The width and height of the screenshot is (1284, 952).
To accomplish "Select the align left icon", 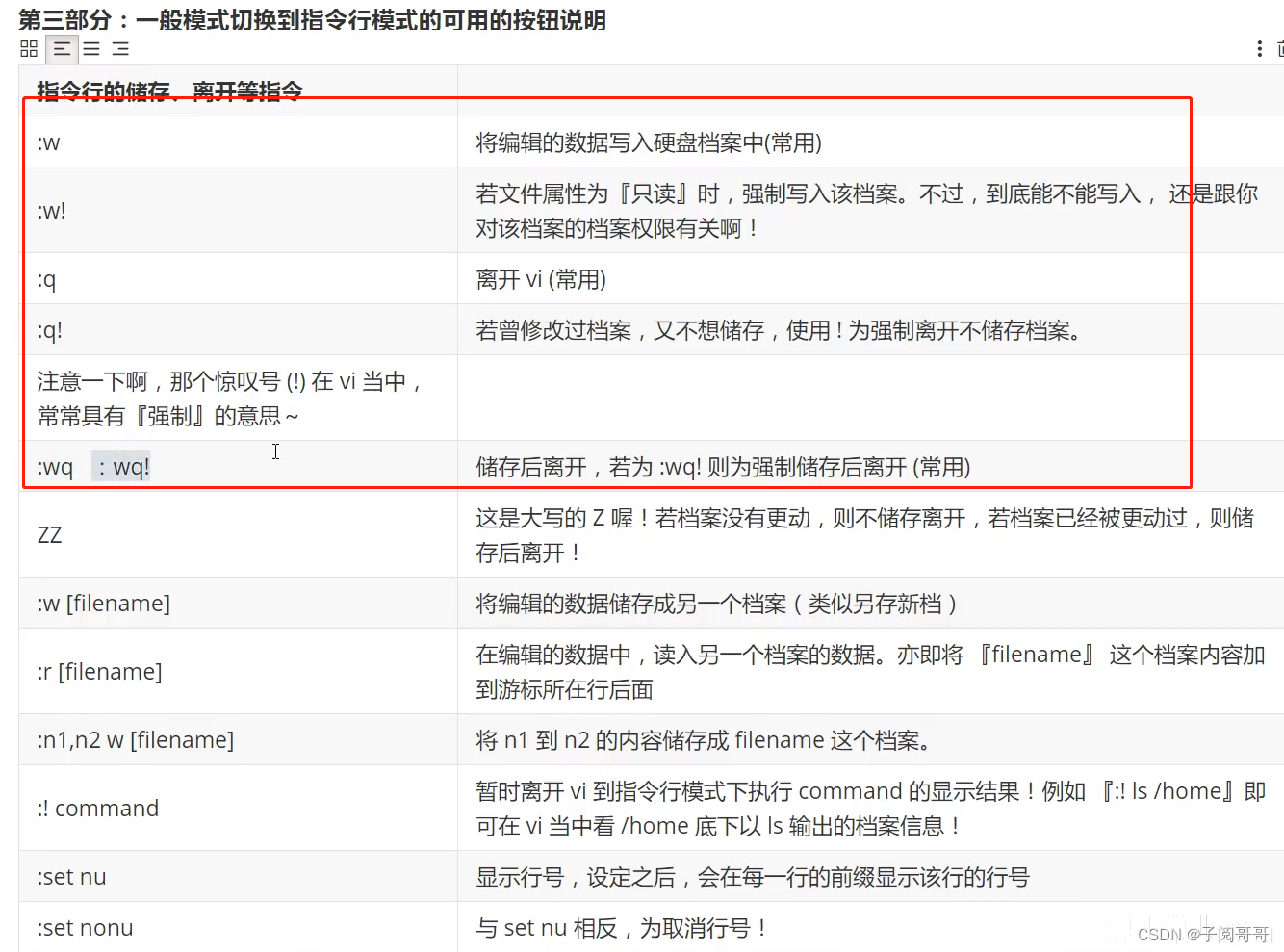I will pos(62,49).
